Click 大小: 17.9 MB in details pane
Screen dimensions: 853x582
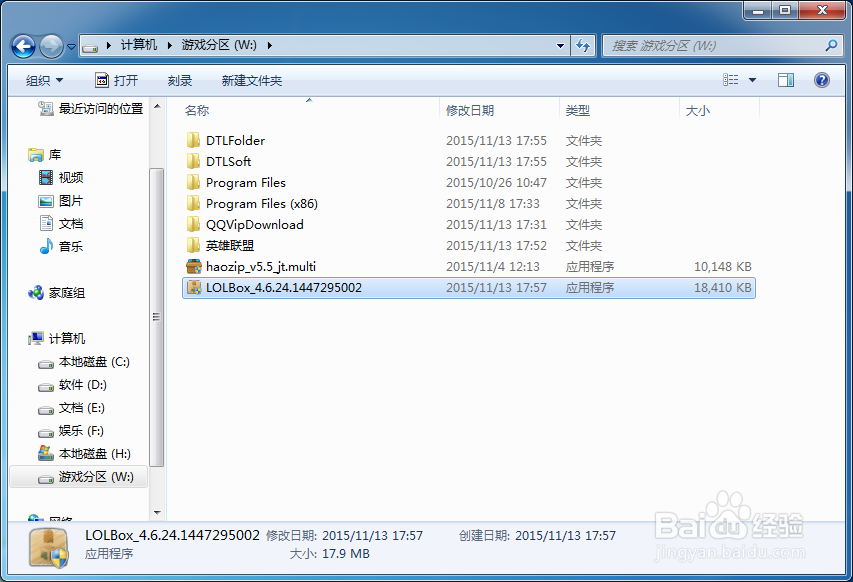pos(330,554)
